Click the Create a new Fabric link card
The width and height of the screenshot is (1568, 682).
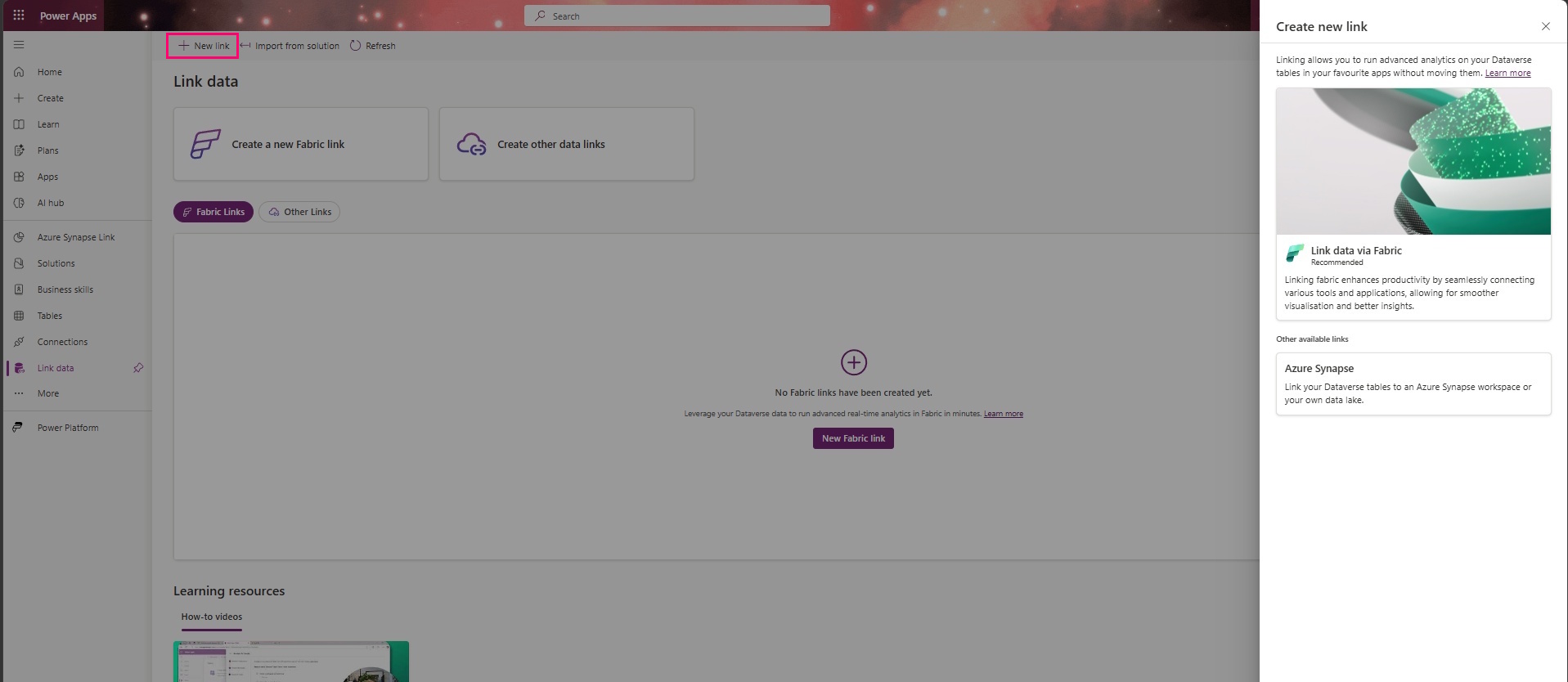[301, 144]
